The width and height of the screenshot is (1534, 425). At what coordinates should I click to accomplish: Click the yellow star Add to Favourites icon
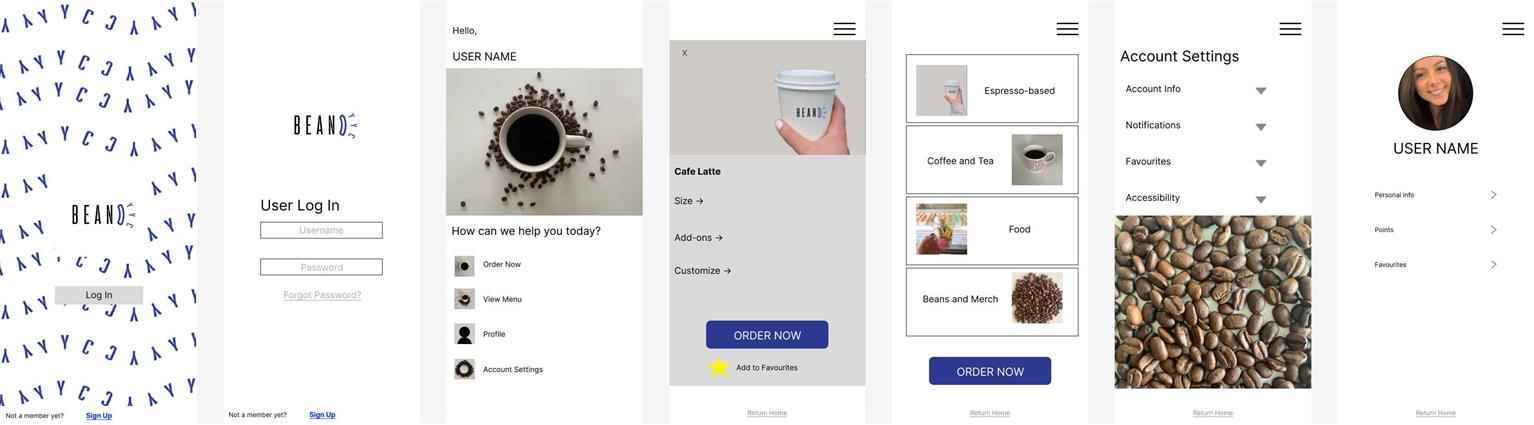point(719,367)
